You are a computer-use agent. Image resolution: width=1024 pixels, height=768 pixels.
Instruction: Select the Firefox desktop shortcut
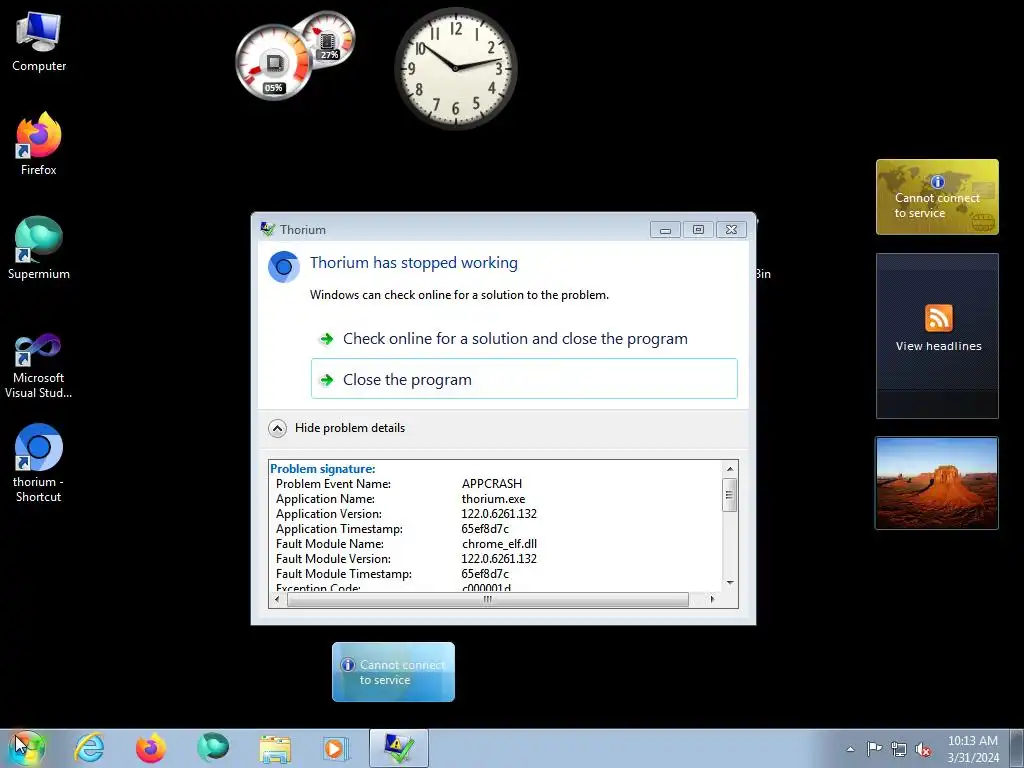[39, 144]
